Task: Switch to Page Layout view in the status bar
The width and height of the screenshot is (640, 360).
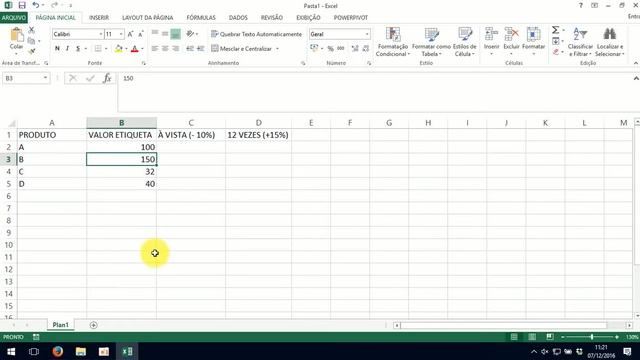Action: [532, 337]
